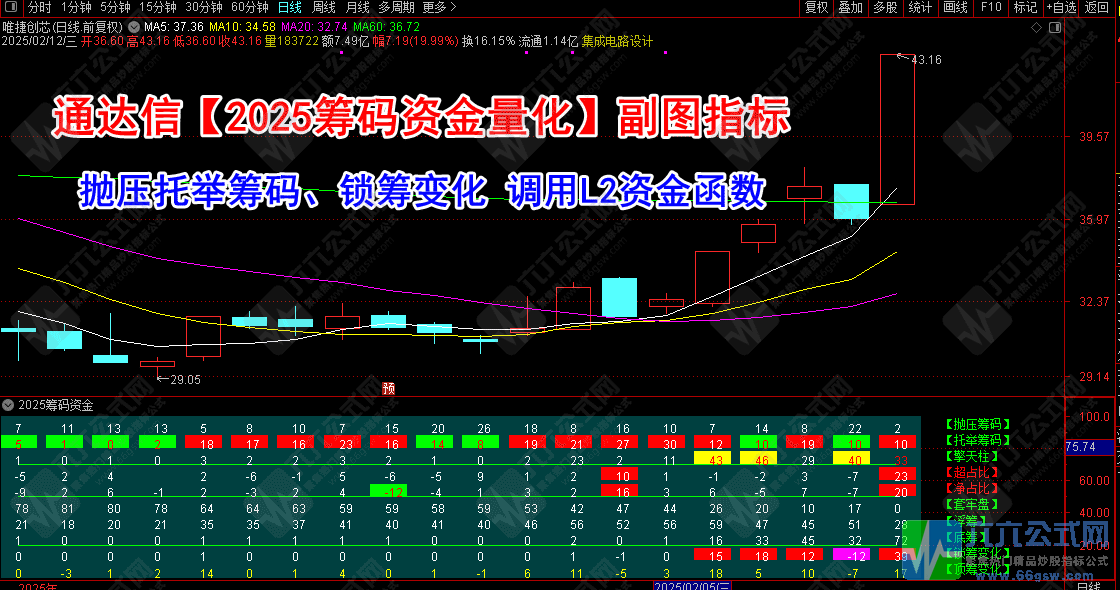1120x590 pixels.
Task: Click the panel layout icon at top-left
Action: click(x=10, y=7)
